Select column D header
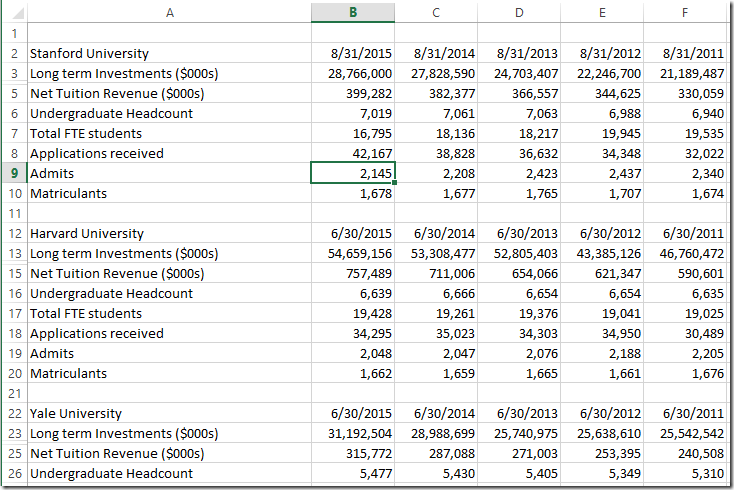The image size is (734, 490). click(519, 12)
